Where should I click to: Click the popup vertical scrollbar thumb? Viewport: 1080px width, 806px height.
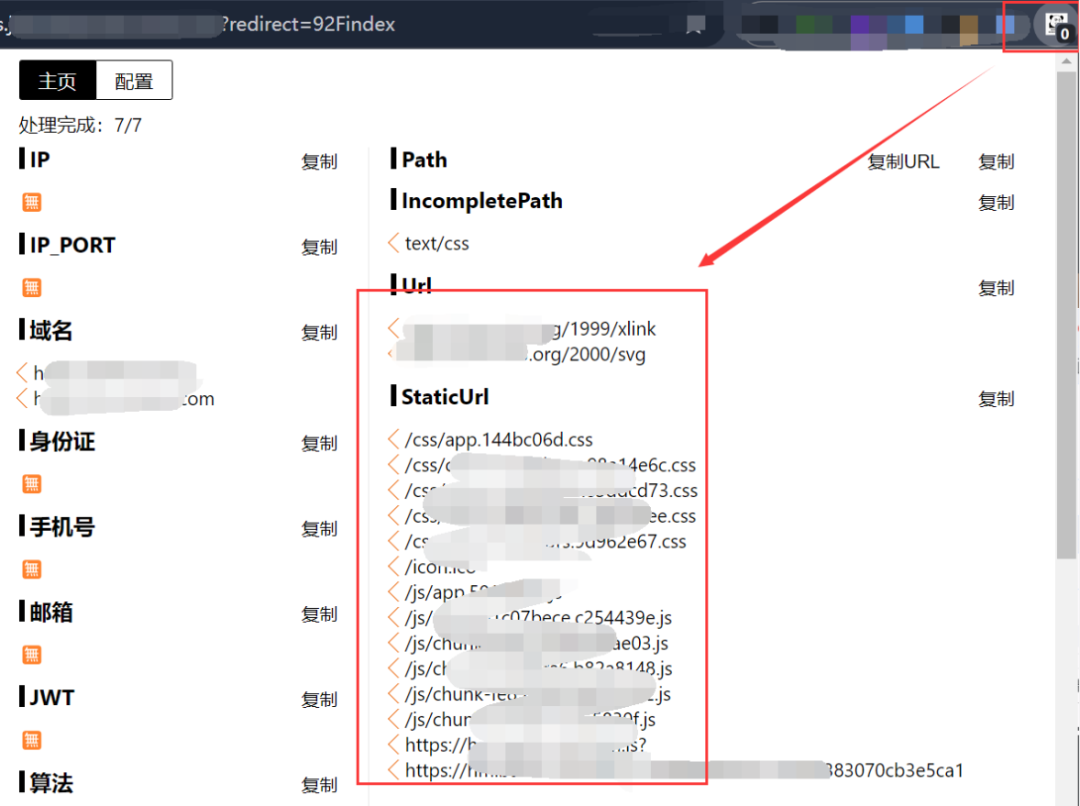[1066, 313]
